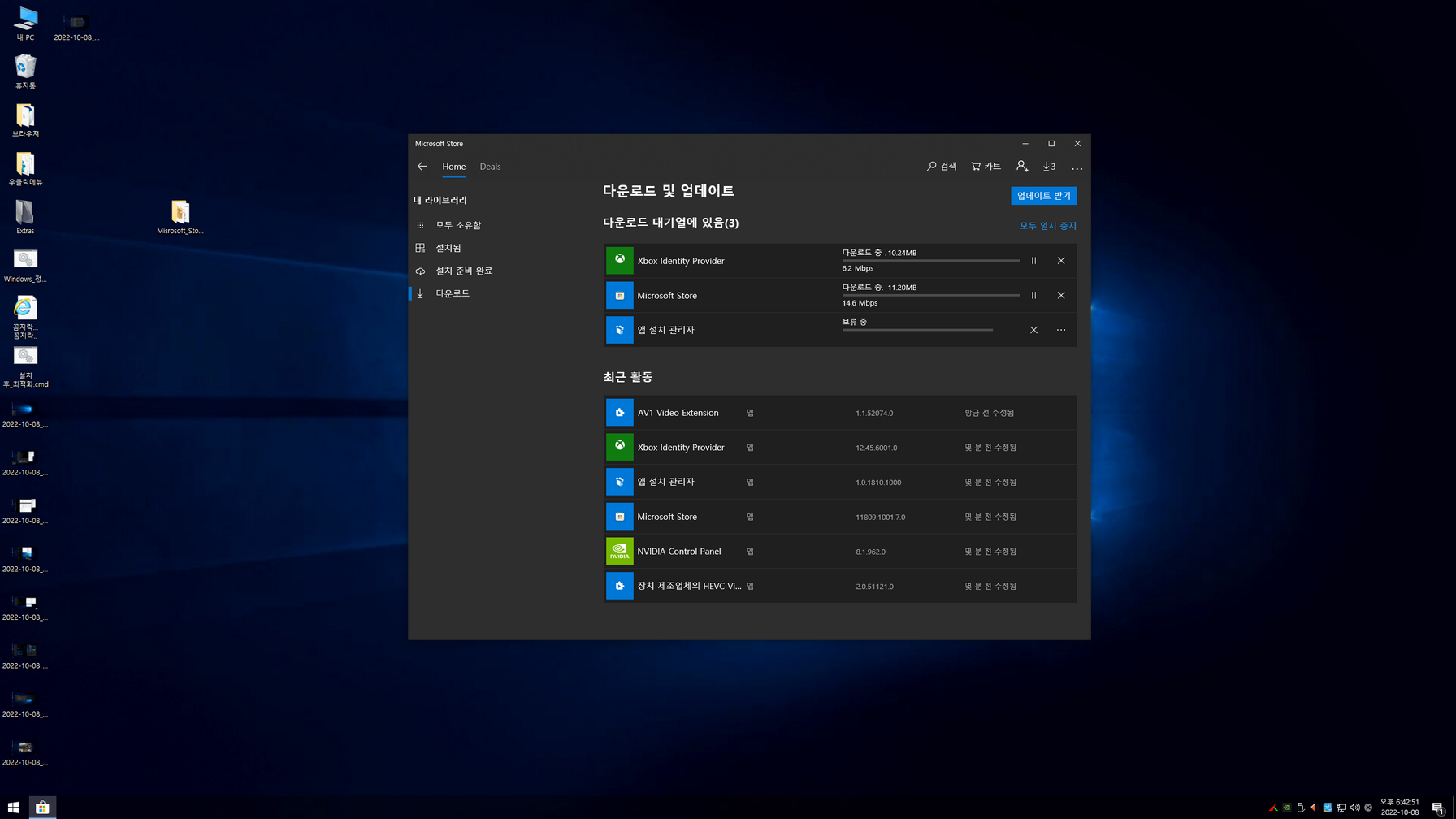Click HEVC Video Extension app icon
Viewport: 1456px width, 819px height.
pyautogui.click(x=620, y=586)
